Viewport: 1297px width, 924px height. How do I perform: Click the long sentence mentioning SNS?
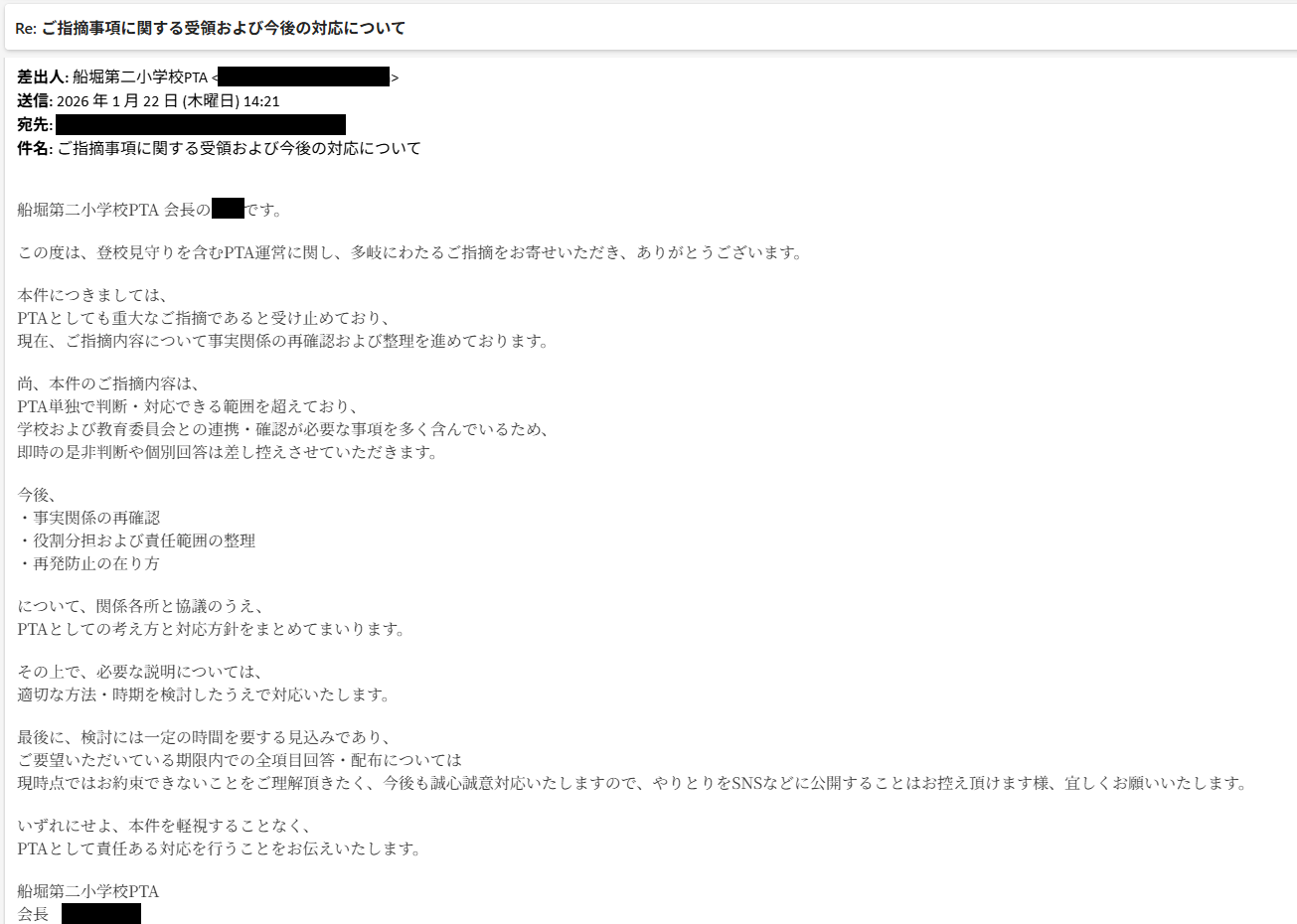point(632,784)
